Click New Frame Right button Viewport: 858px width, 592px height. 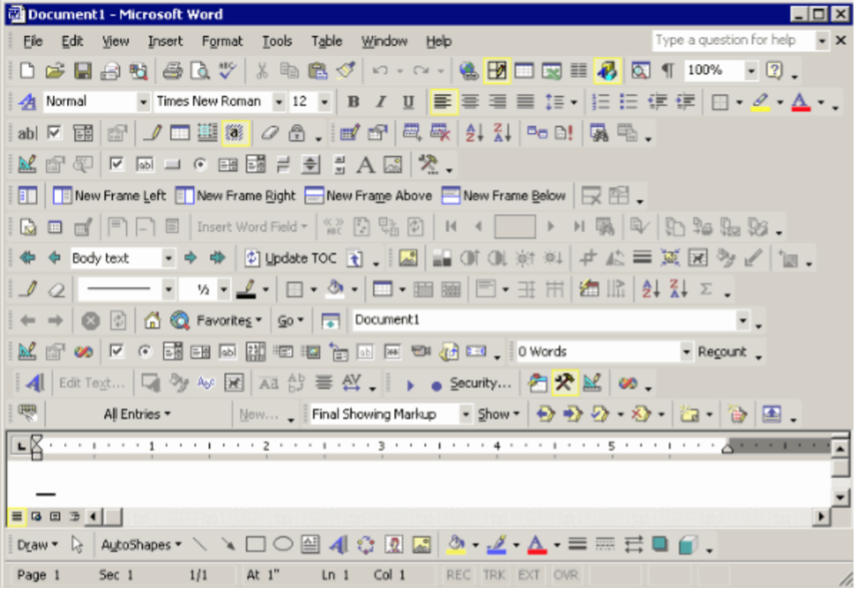[x=235, y=196]
